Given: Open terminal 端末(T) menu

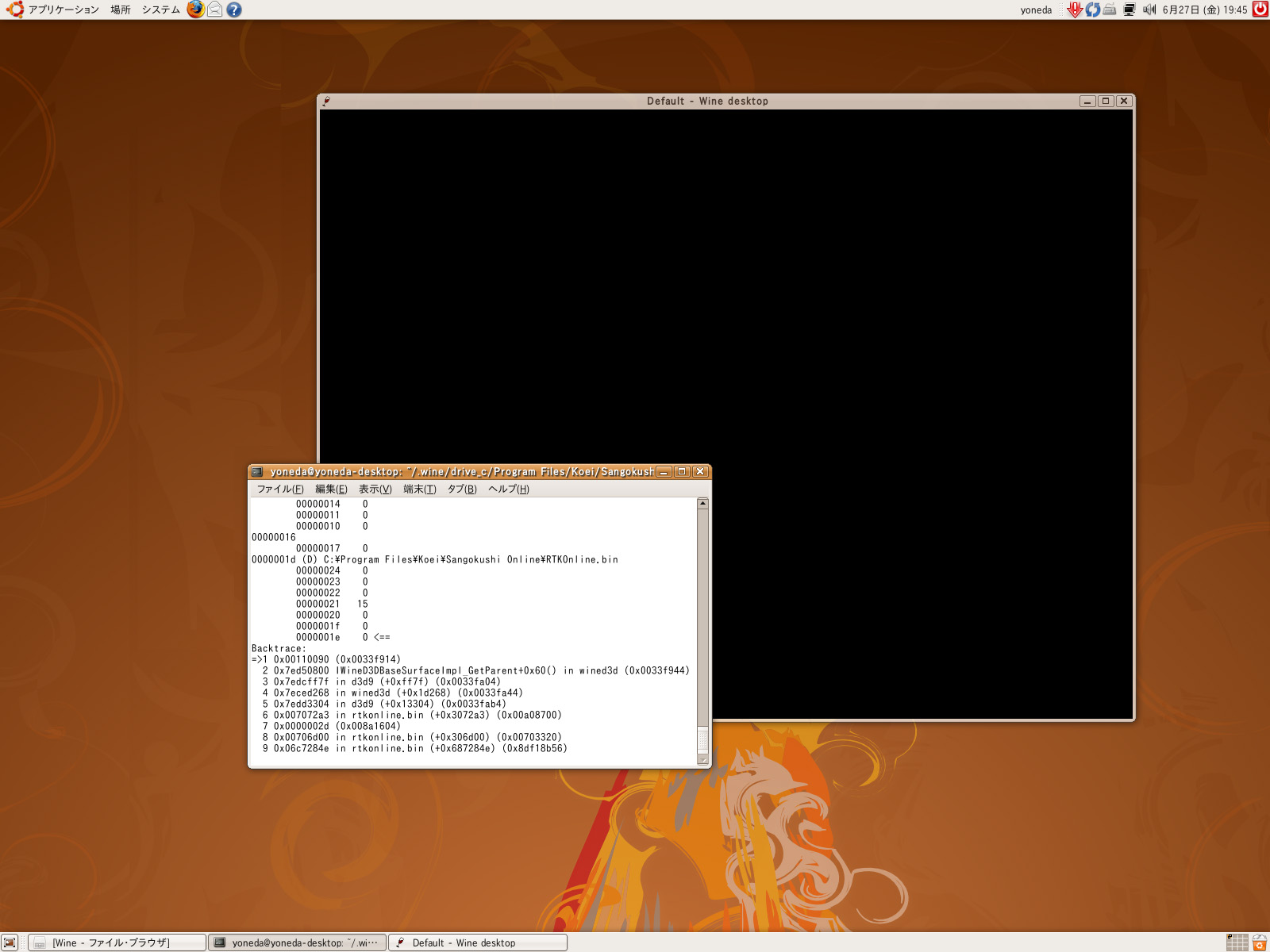Looking at the screenshot, I should tap(420, 489).
